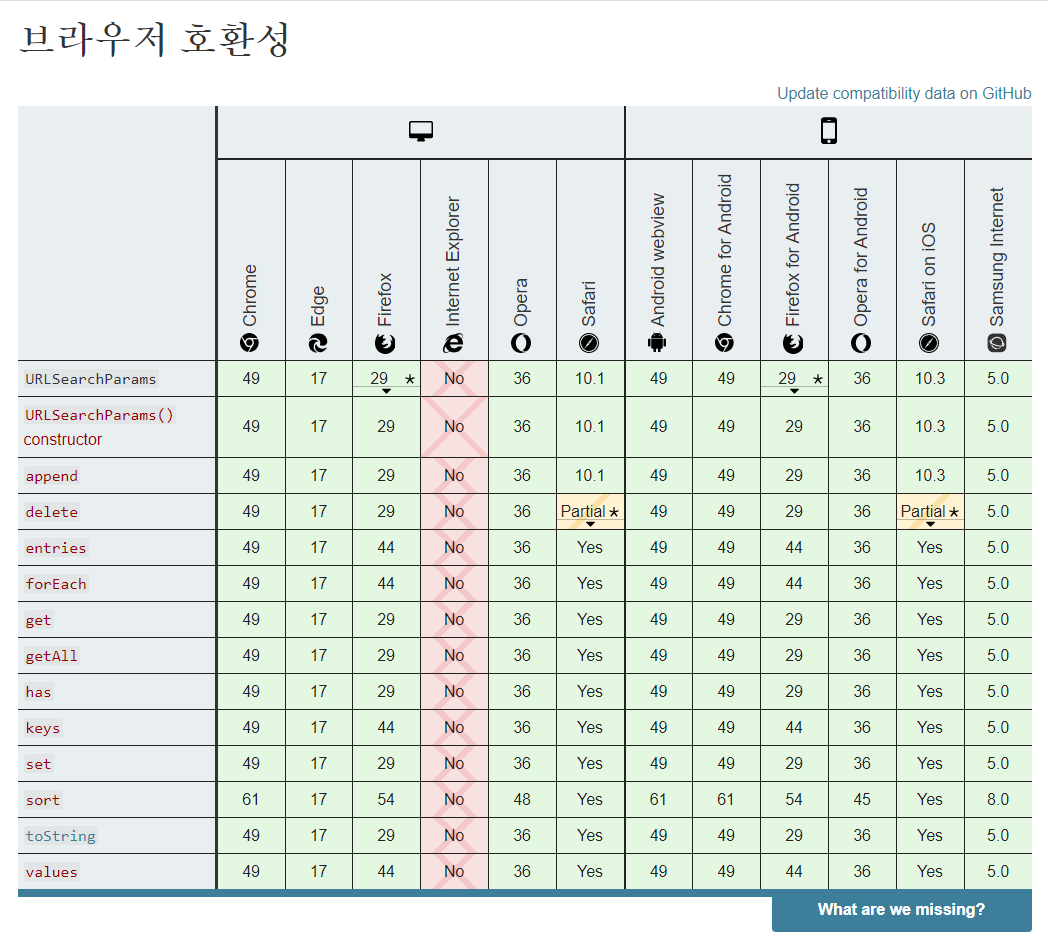Click the Android webview robot icon
Screen dimensions: 1048x948
coord(657,344)
